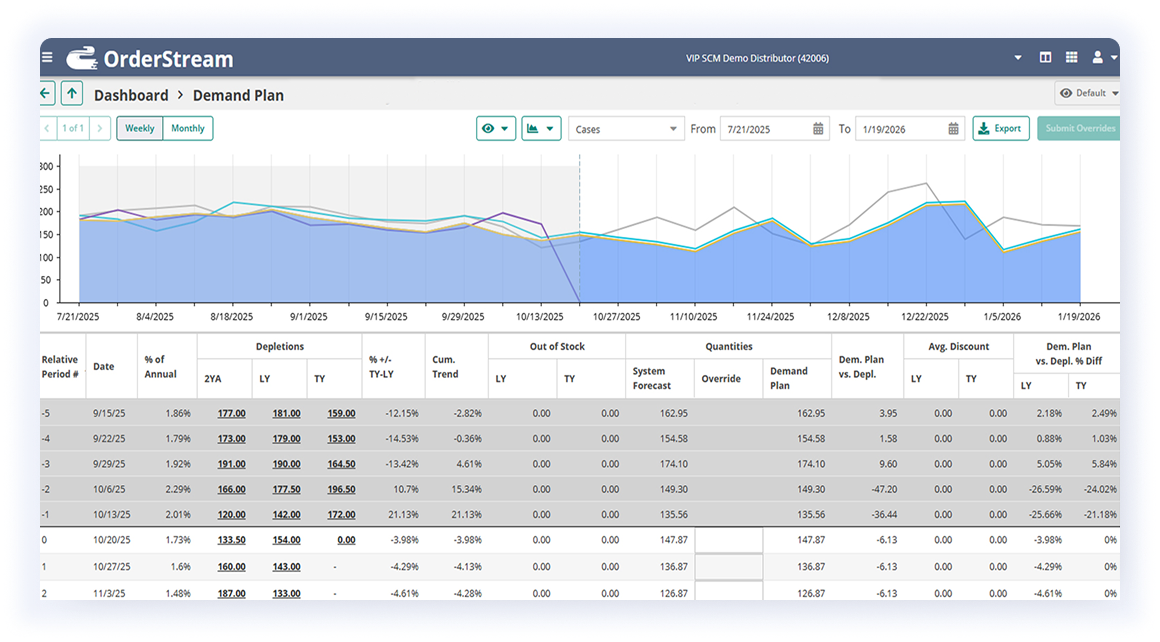Click the Export button
The height and width of the screenshot is (642, 1160).
point(1000,128)
